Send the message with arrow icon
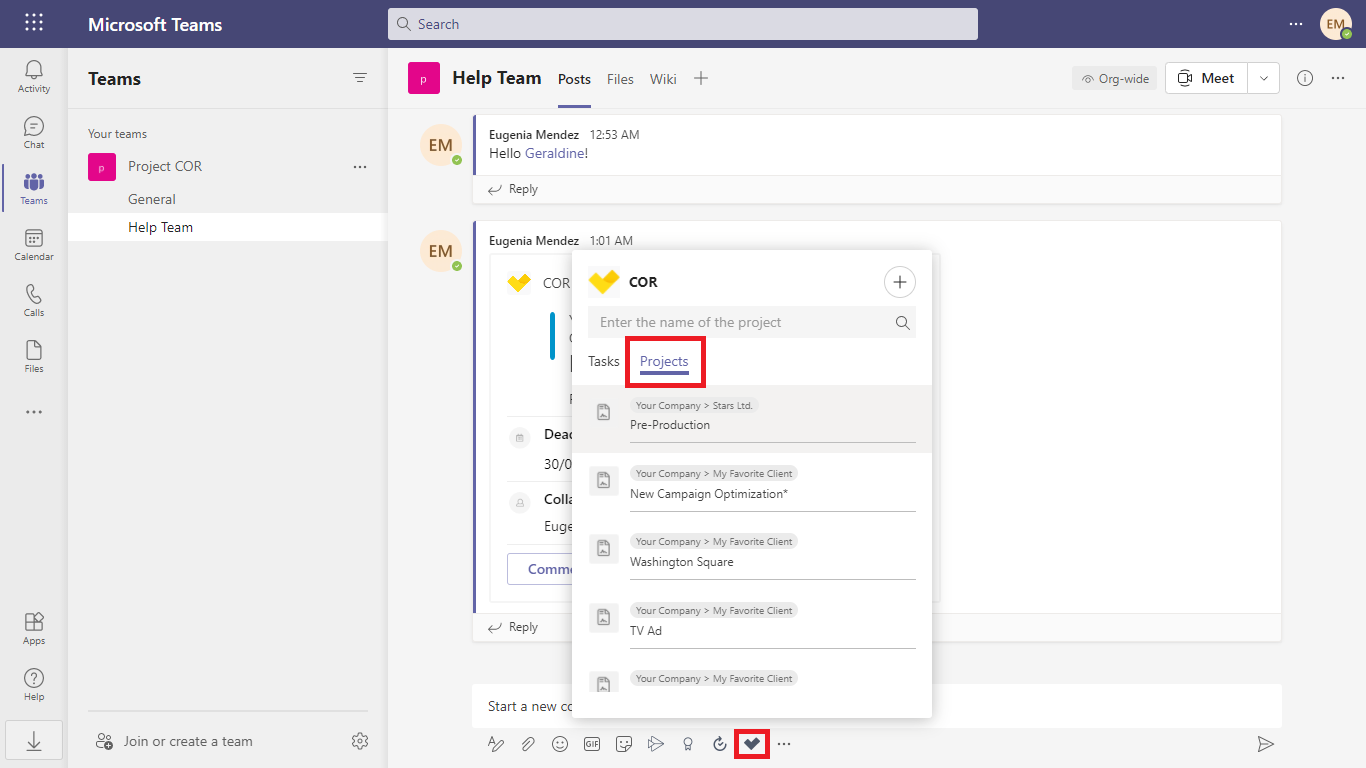This screenshot has width=1366, height=768. [x=1265, y=744]
